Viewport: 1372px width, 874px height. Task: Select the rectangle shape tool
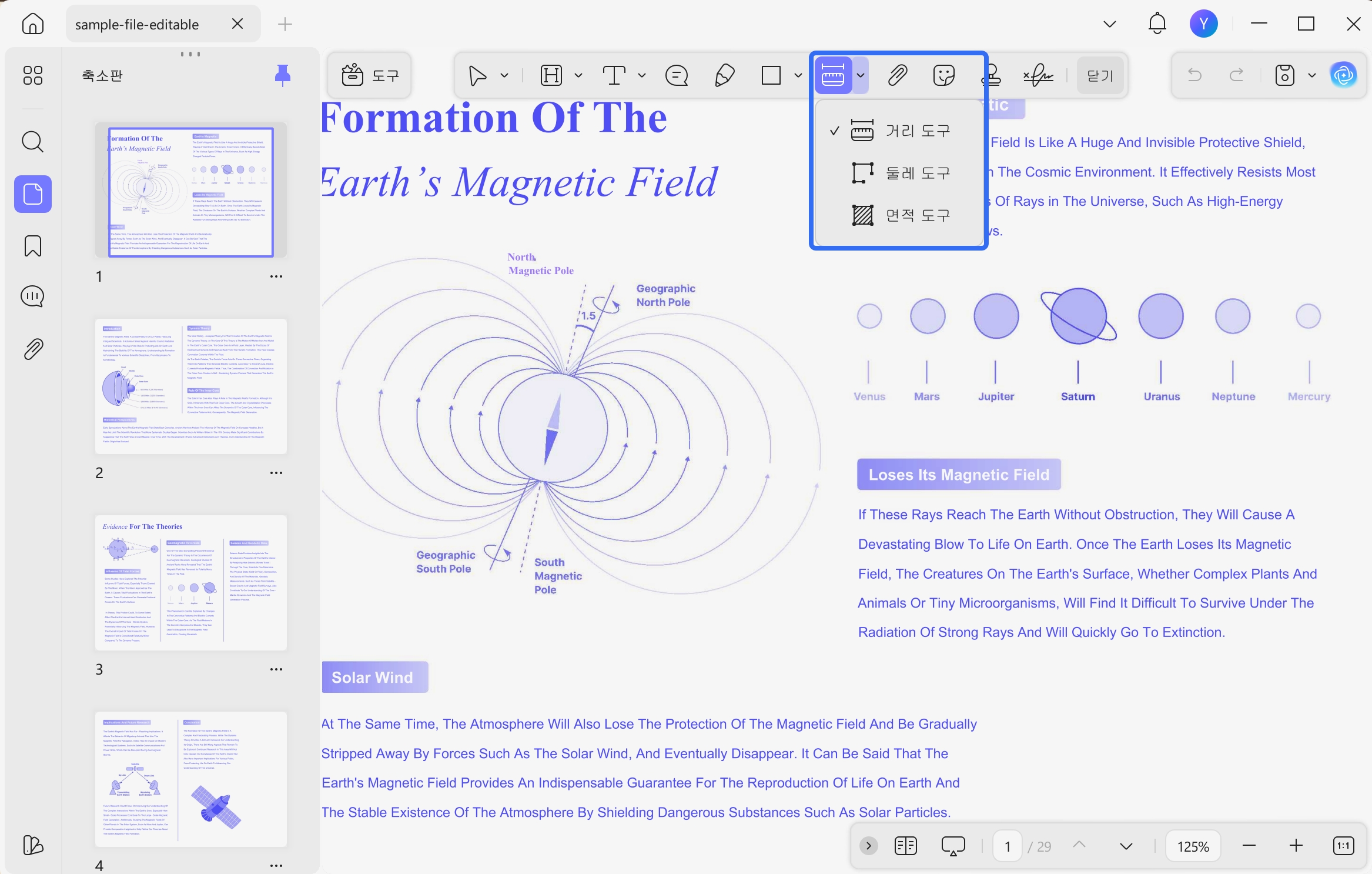click(x=771, y=75)
